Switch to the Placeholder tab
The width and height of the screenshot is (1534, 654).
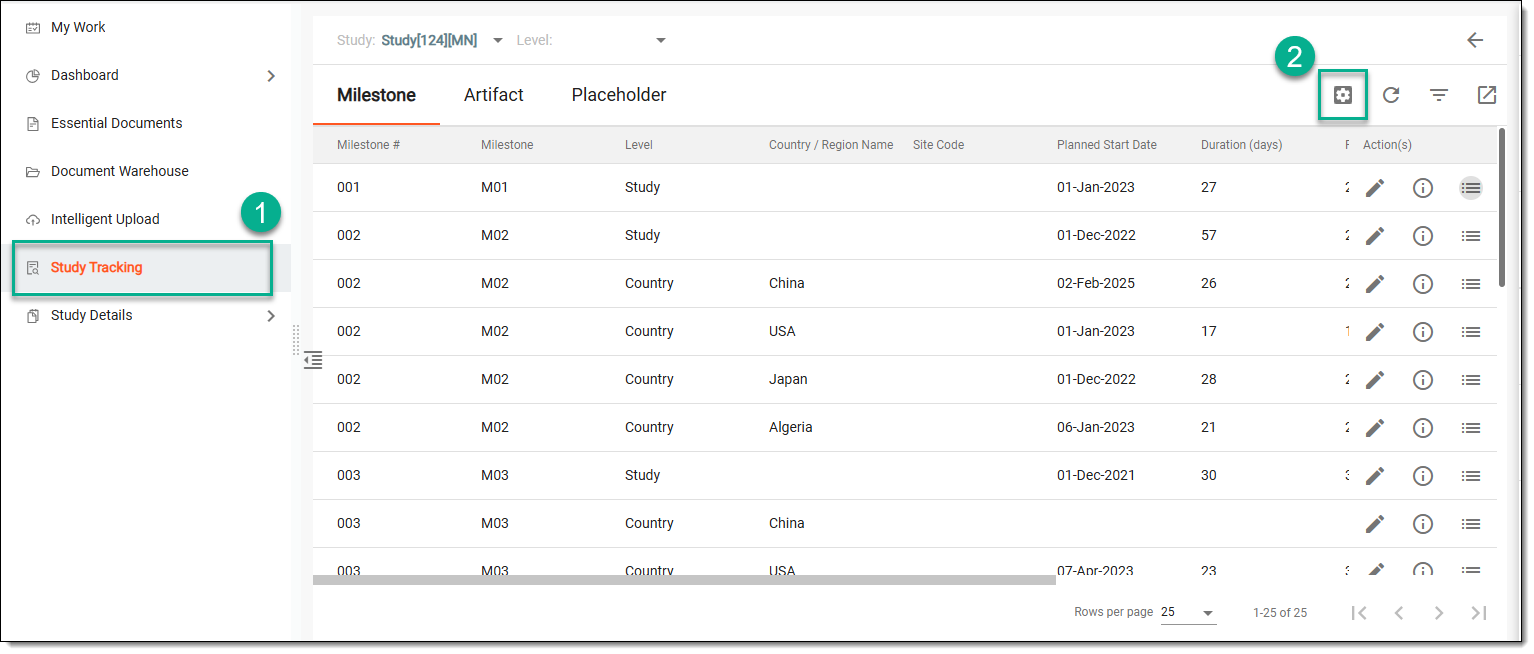[x=619, y=95]
